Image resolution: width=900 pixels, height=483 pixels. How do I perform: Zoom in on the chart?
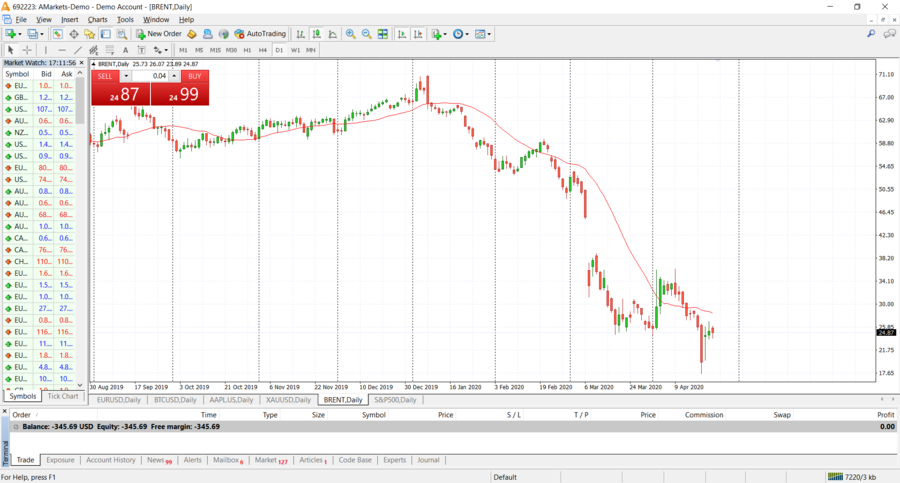(x=350, y=34)
